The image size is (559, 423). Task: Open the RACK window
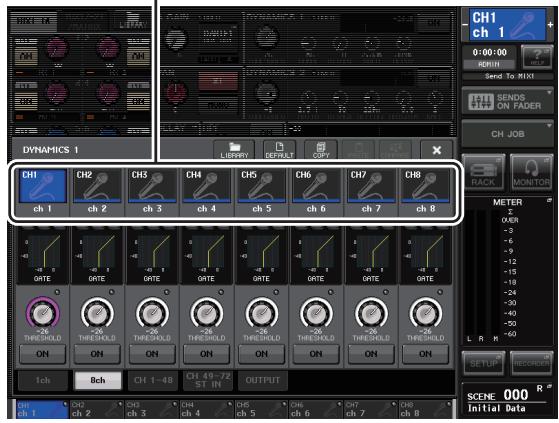[x=483, y=172]
